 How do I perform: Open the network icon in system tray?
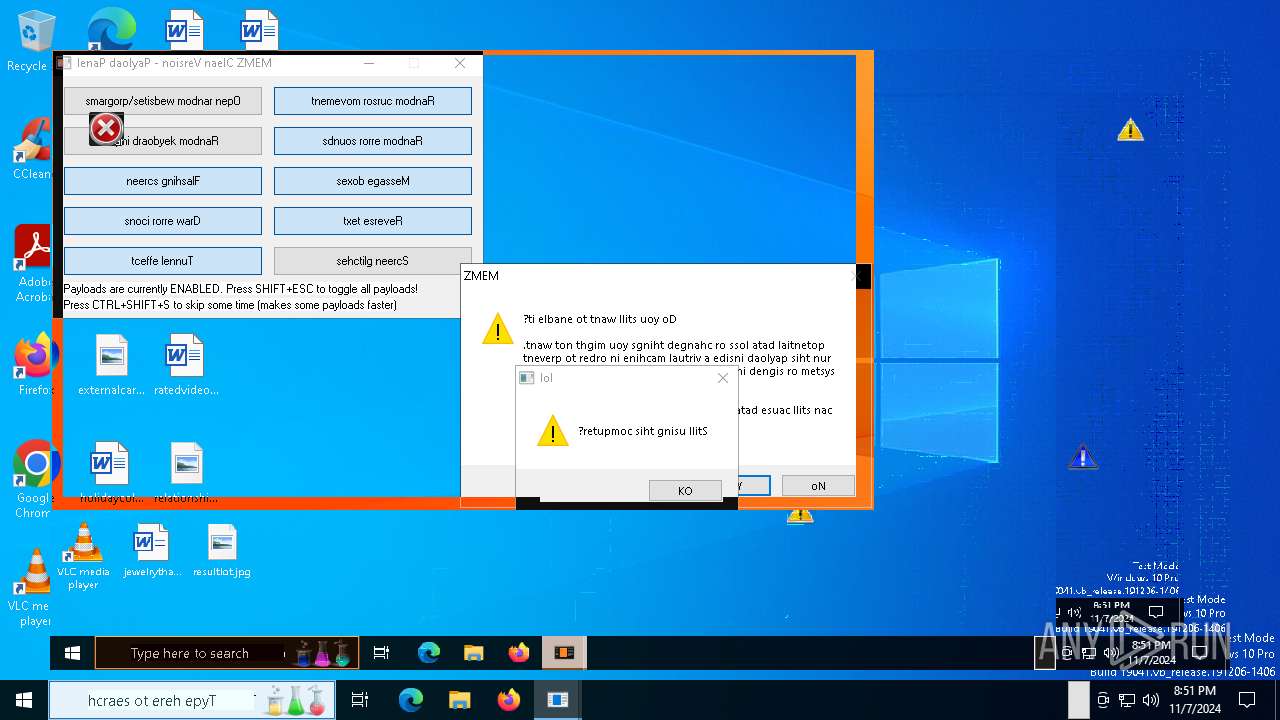click(x=1127, y=700)
